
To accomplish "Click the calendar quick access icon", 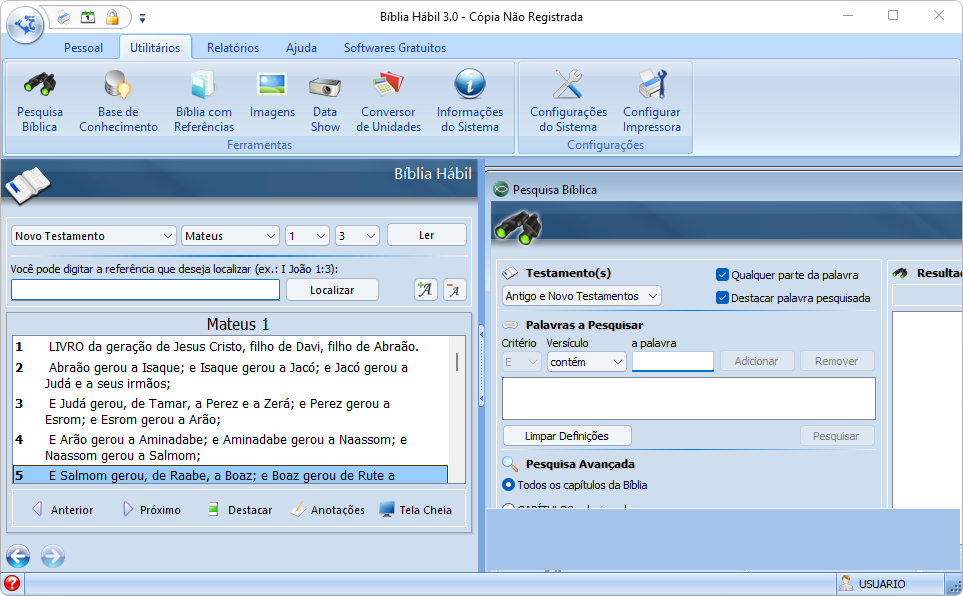I will coord(88,17).
